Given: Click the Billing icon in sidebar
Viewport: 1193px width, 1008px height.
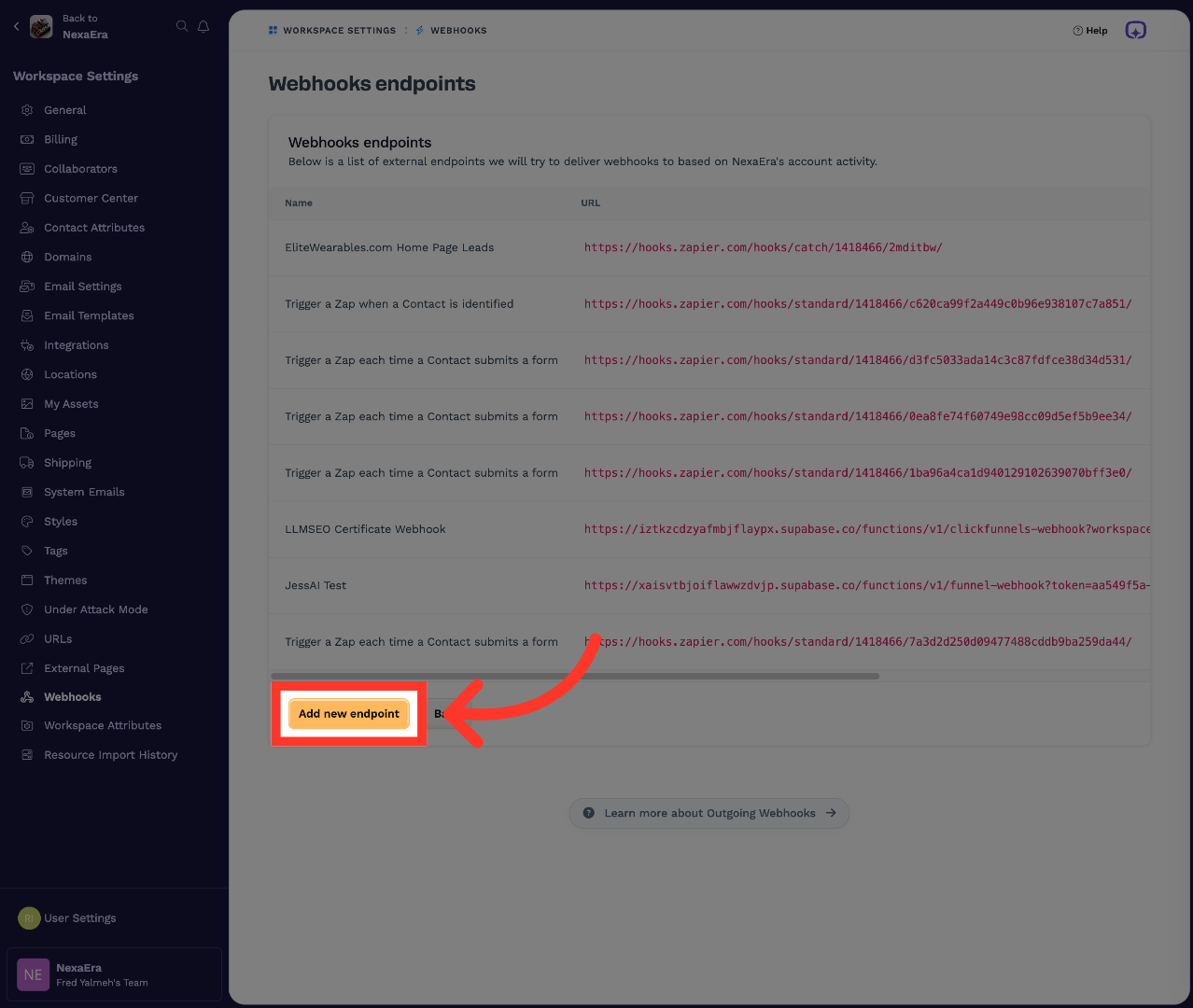Looking at the screenshot, I should [x=27, y=139].
